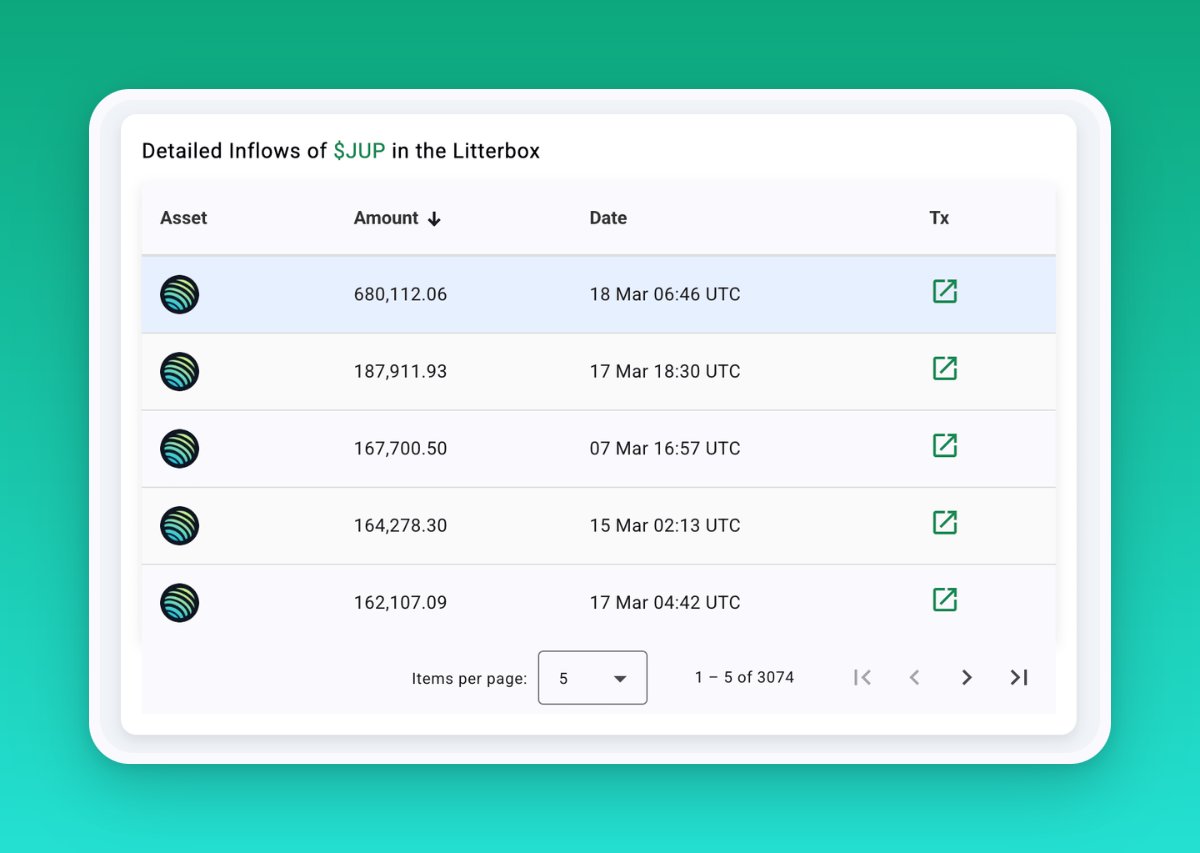Click the $JUP token name in title
Screen dimensions: 1200x853
pyautogui.click(x=359, y=151)
